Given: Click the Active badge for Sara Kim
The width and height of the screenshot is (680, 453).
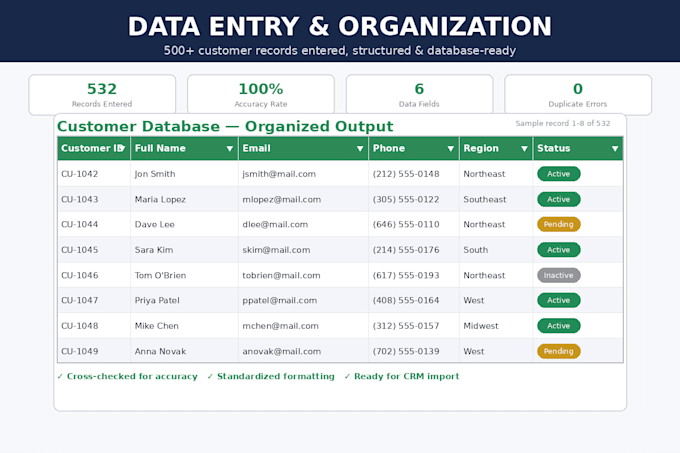Looking at the screenshot, I should [559, 250].
